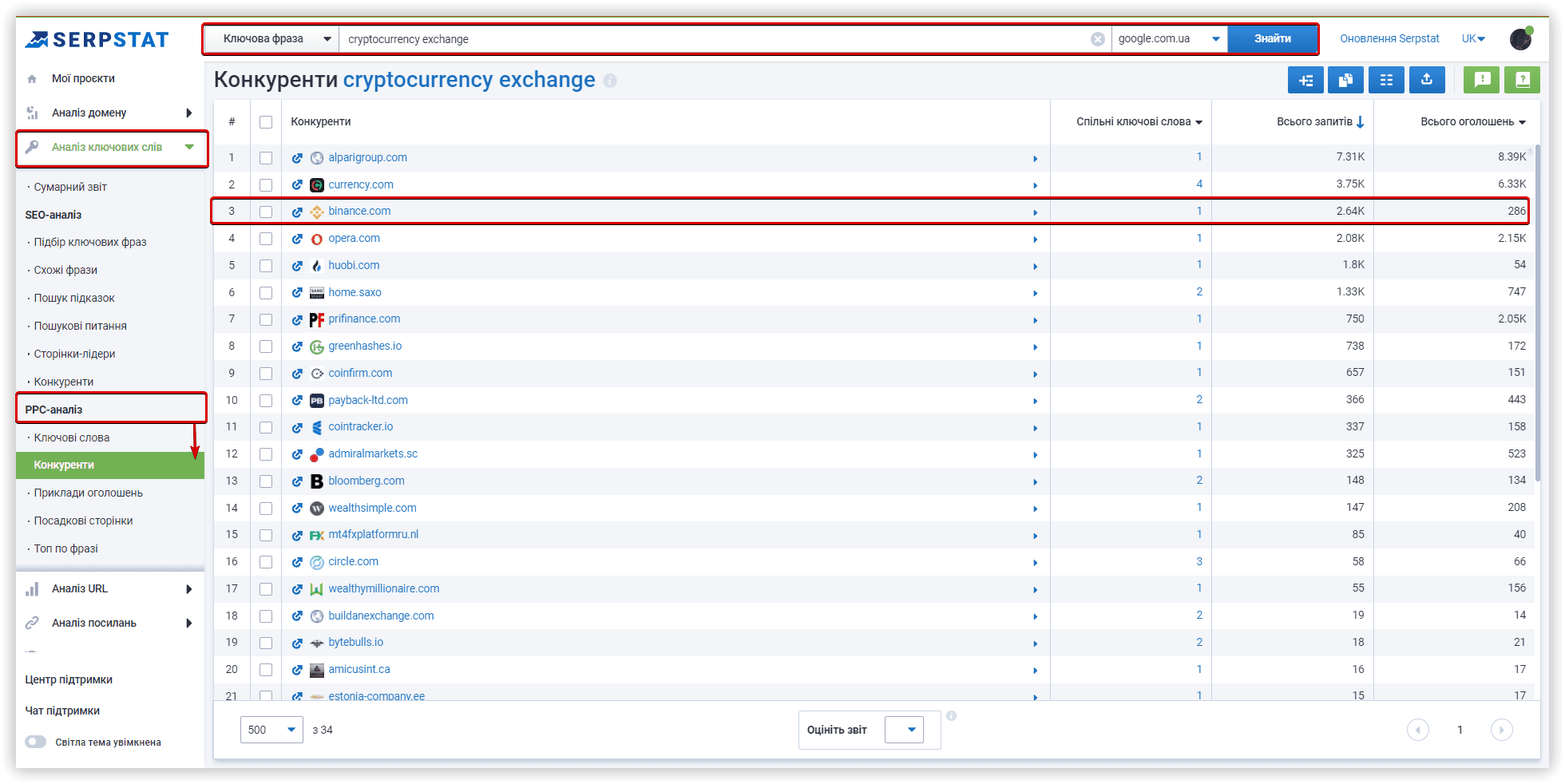1565x784 pixels.
Task: Click the blue export upload icon
Action: pos(1427,80)
